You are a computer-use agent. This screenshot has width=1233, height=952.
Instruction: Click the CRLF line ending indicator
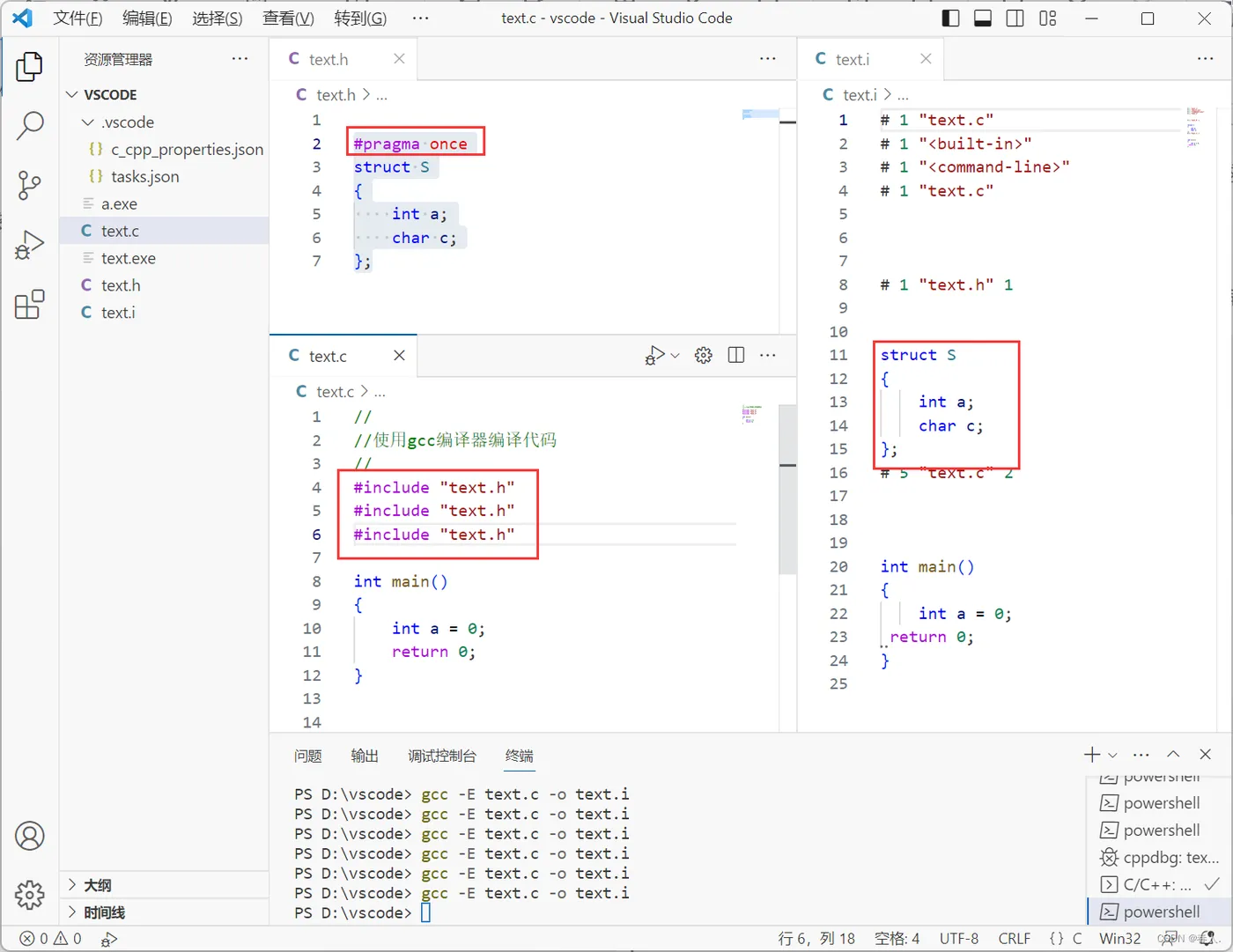click(1014, 939)
